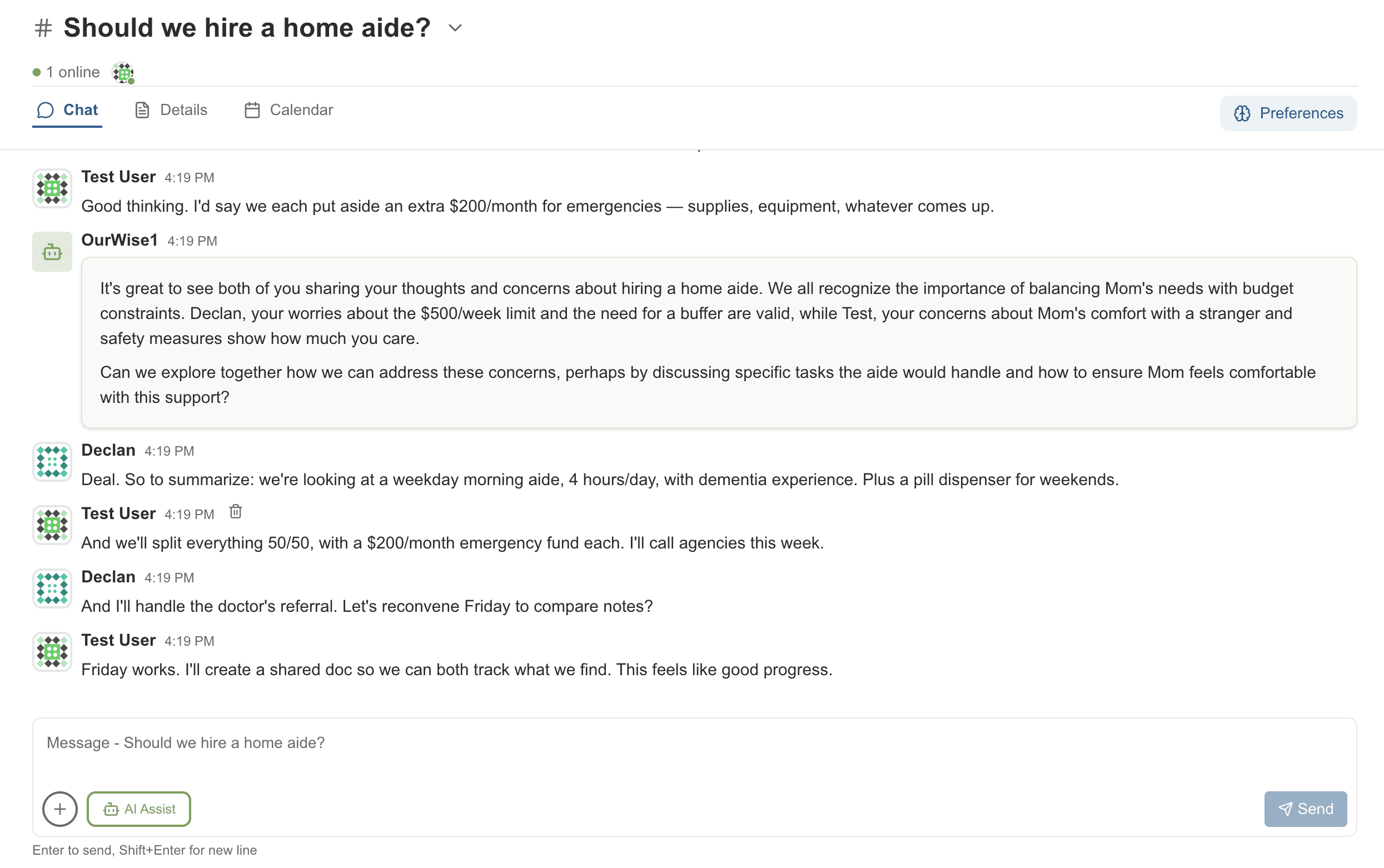Image resolution: width=1384 pixels, height=868 pixels.
Task: Click the online member avatar near 1 online
Action: click(123, 72)
